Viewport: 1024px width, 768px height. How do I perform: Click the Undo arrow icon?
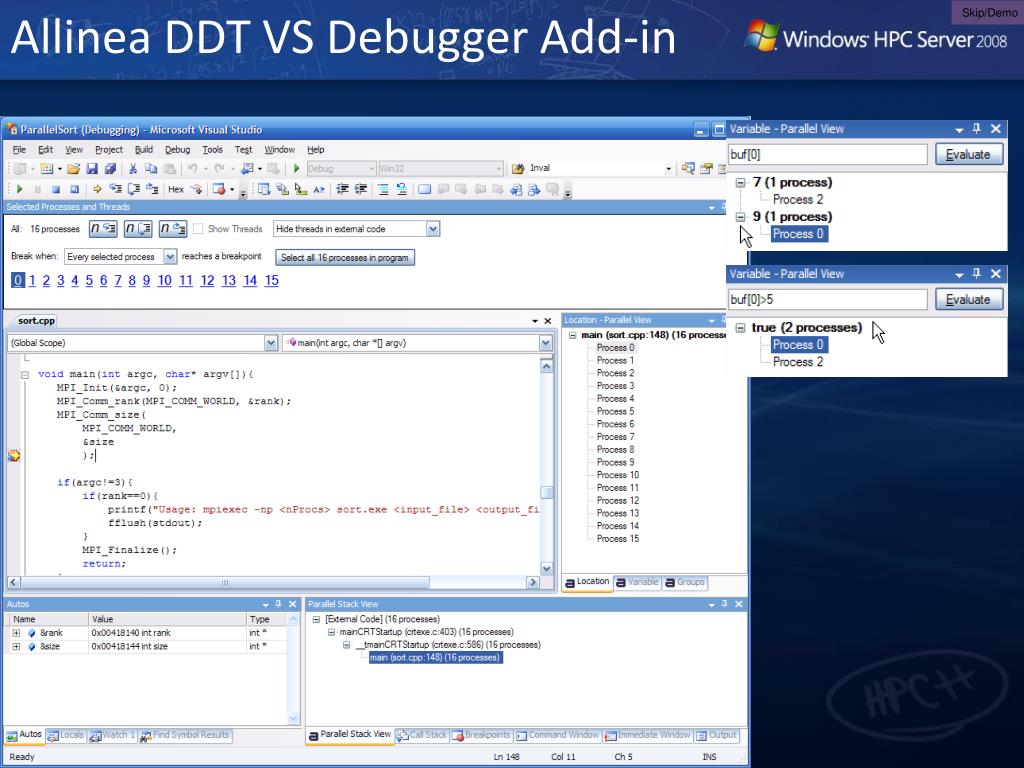point(192,168)
